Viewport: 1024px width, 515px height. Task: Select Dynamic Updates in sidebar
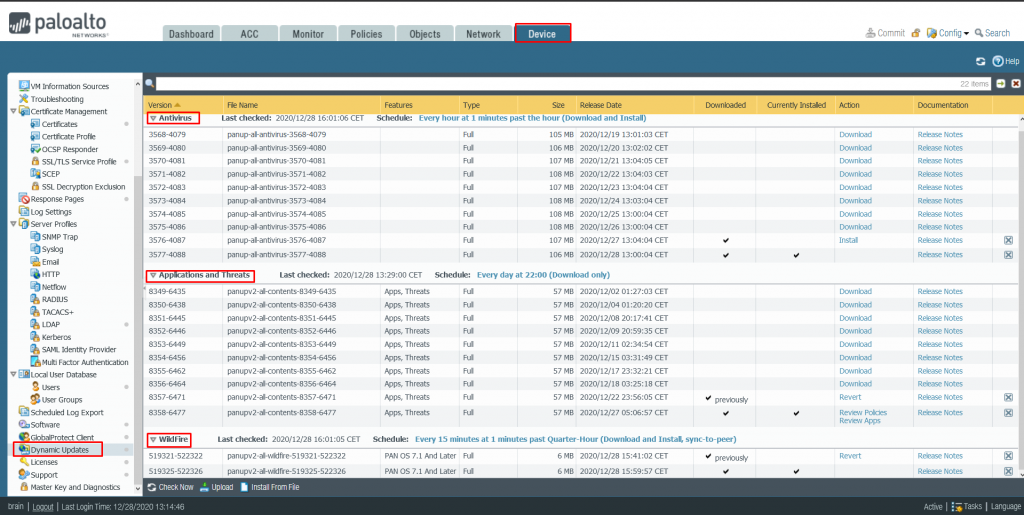tap(58, 450)
